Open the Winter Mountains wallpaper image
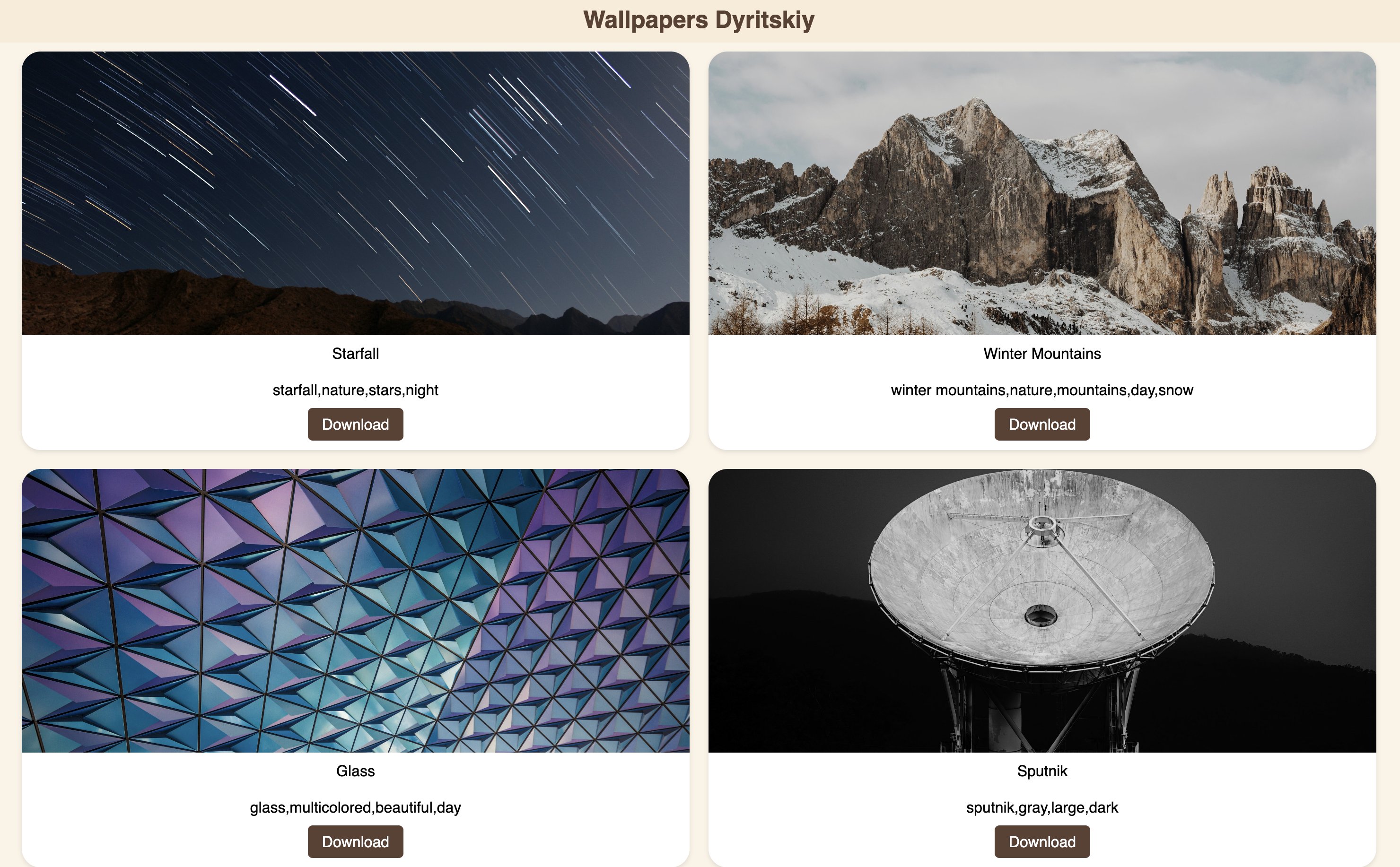Image resolution: width=1400 pixels, height=867 pixels. click(1042, 193)
